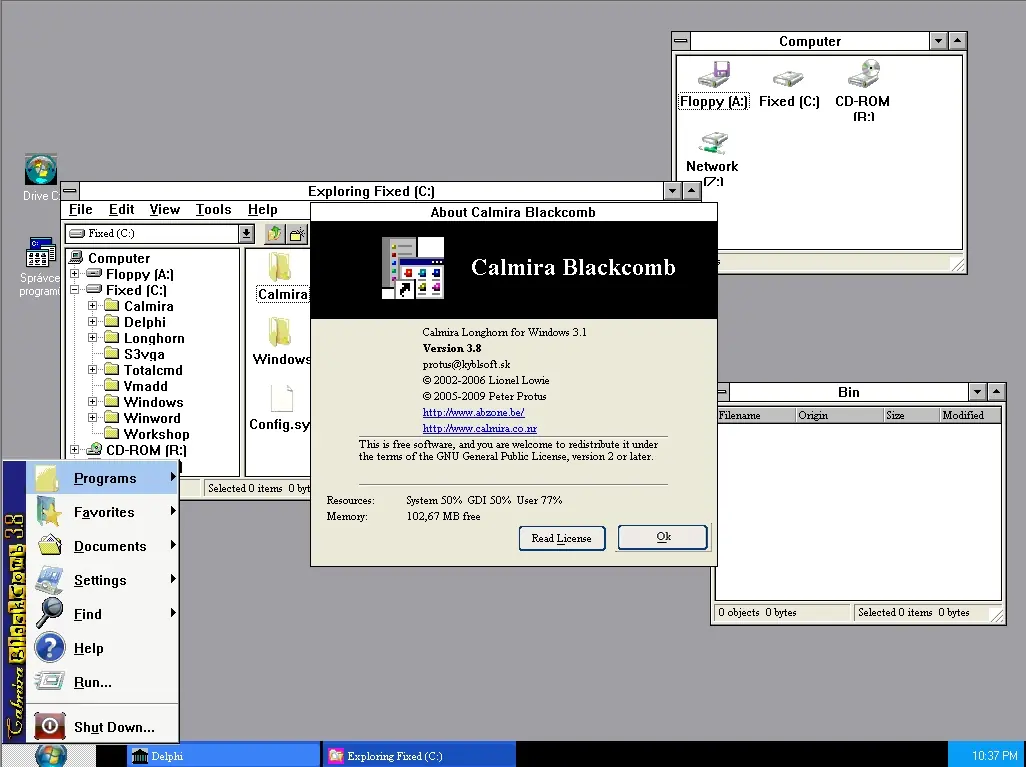Open the Network (Z:) drive icon in Computer window

713,143
